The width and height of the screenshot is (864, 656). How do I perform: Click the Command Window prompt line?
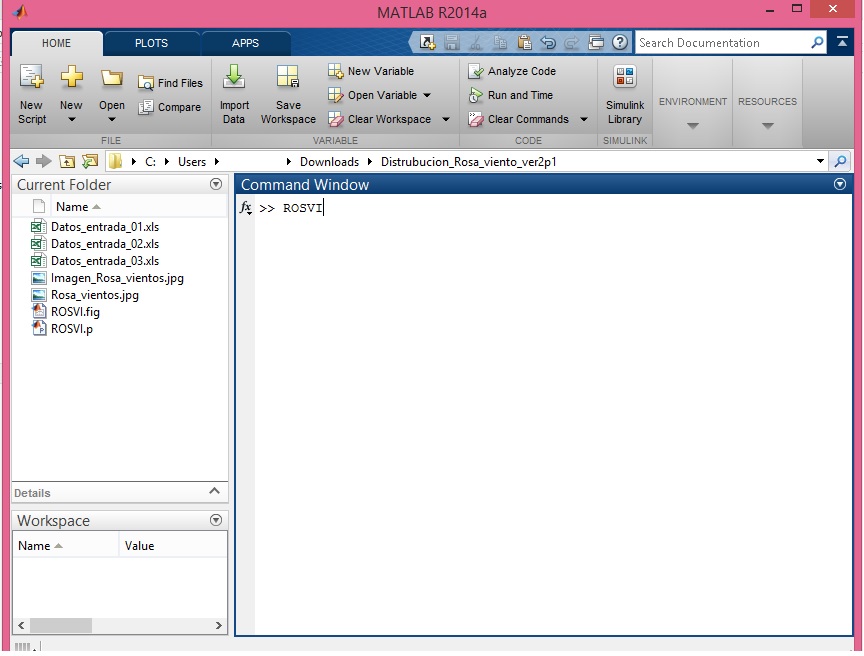click(x=551, y=208)
